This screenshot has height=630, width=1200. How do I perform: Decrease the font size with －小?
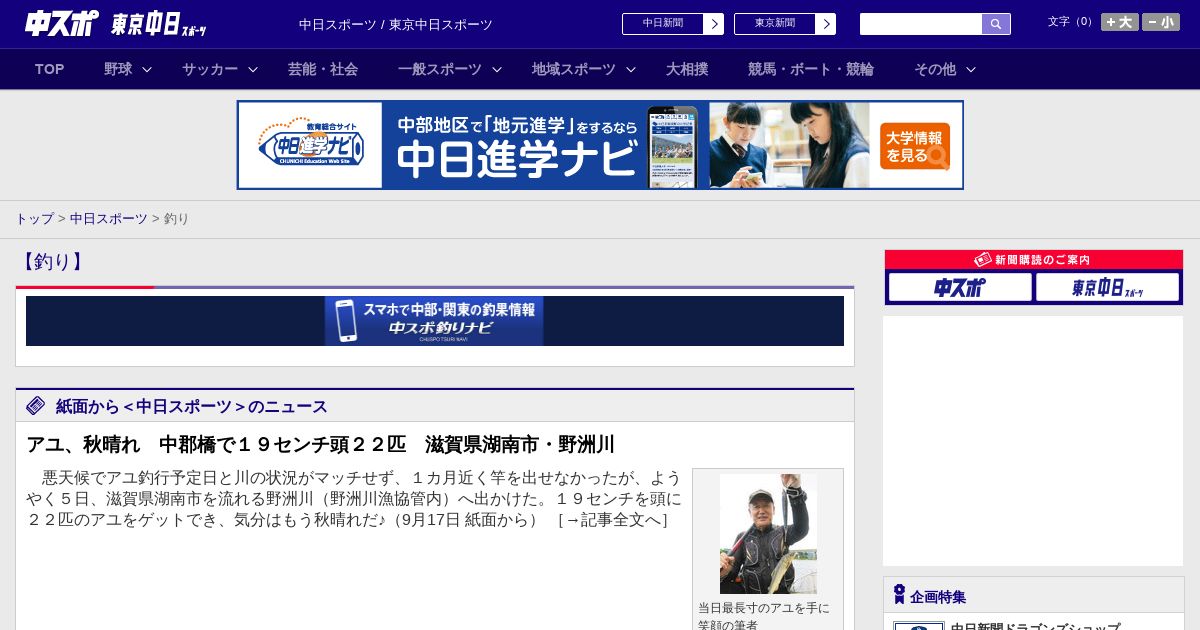click(1161, 22)
